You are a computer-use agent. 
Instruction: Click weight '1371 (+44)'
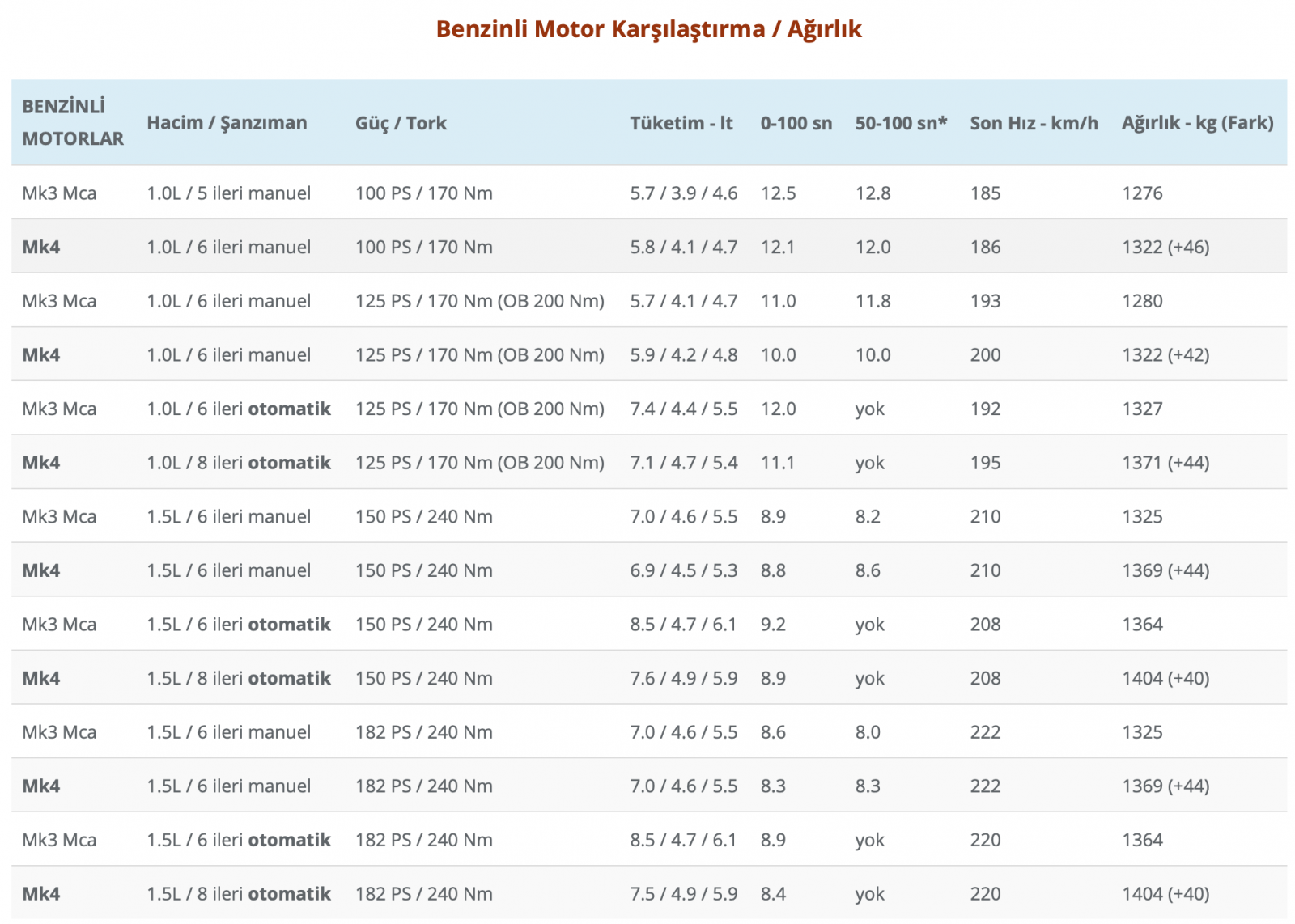click(1165, 463)
